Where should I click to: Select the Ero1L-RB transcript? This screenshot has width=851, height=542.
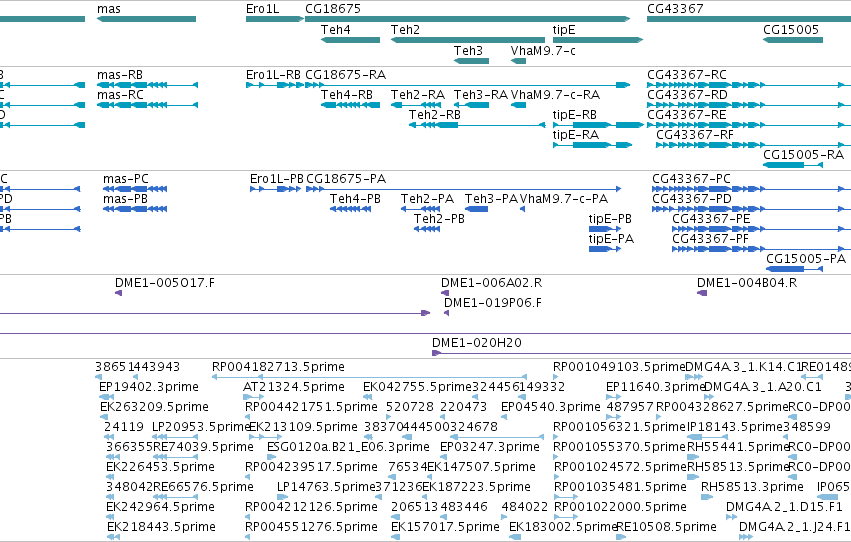[275, 85]
